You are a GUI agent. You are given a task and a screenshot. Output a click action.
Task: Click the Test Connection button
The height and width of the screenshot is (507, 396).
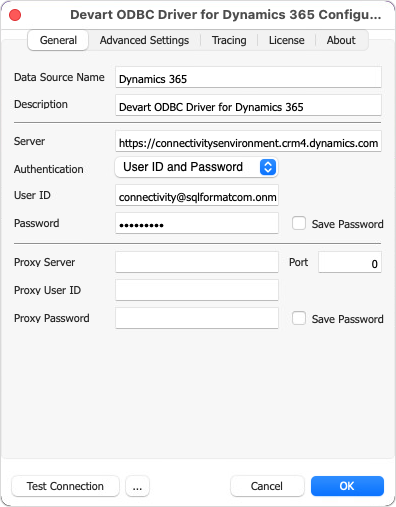pos(65,486)
